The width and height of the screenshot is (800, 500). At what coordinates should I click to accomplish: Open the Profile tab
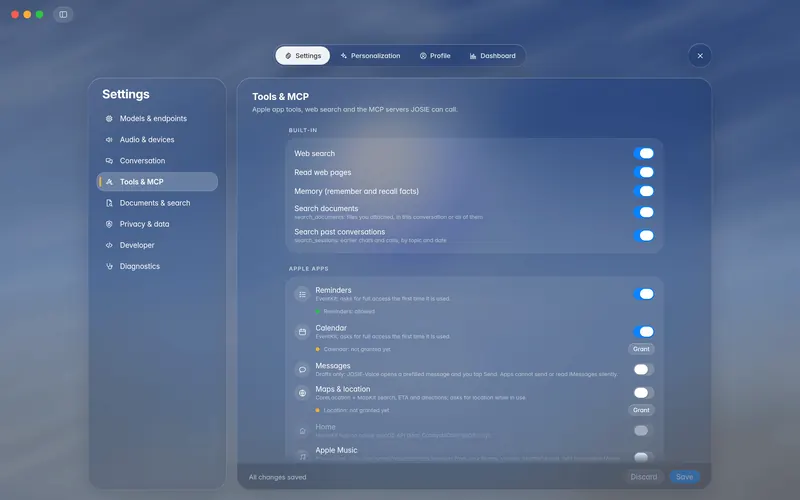pos(435,56)
